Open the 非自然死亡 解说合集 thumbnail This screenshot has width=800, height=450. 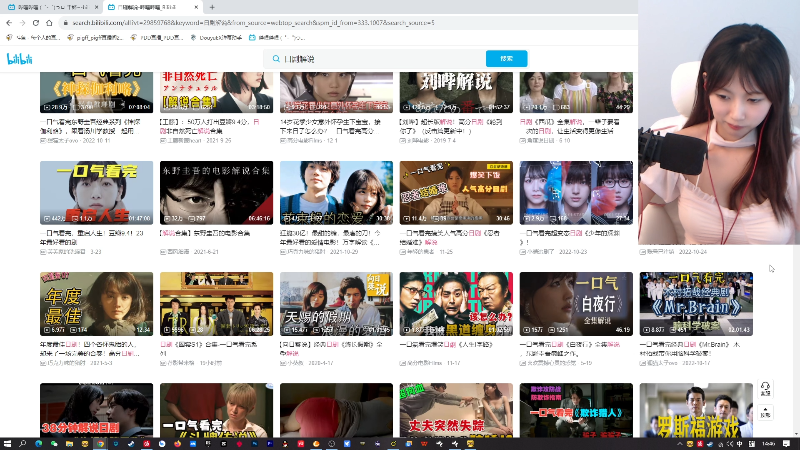(216, 92)
